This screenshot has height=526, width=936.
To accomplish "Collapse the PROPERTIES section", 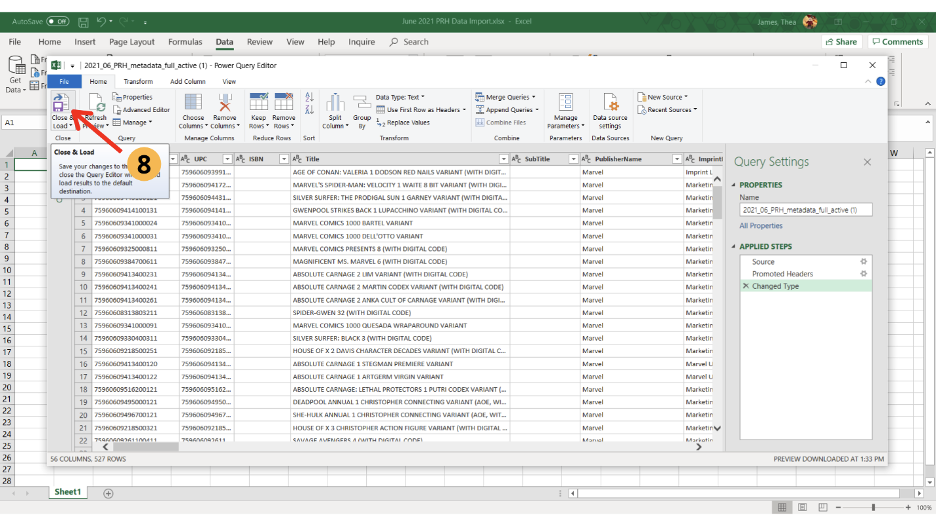I will (x=734, y=185).
